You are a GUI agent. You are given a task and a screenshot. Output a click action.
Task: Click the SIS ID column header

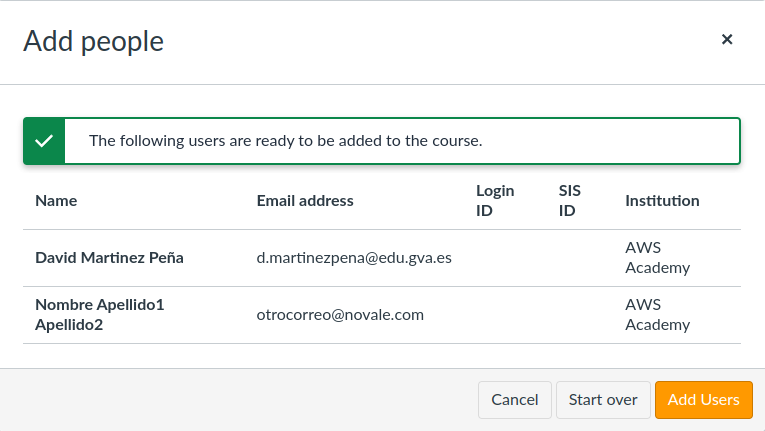[570, 200]
